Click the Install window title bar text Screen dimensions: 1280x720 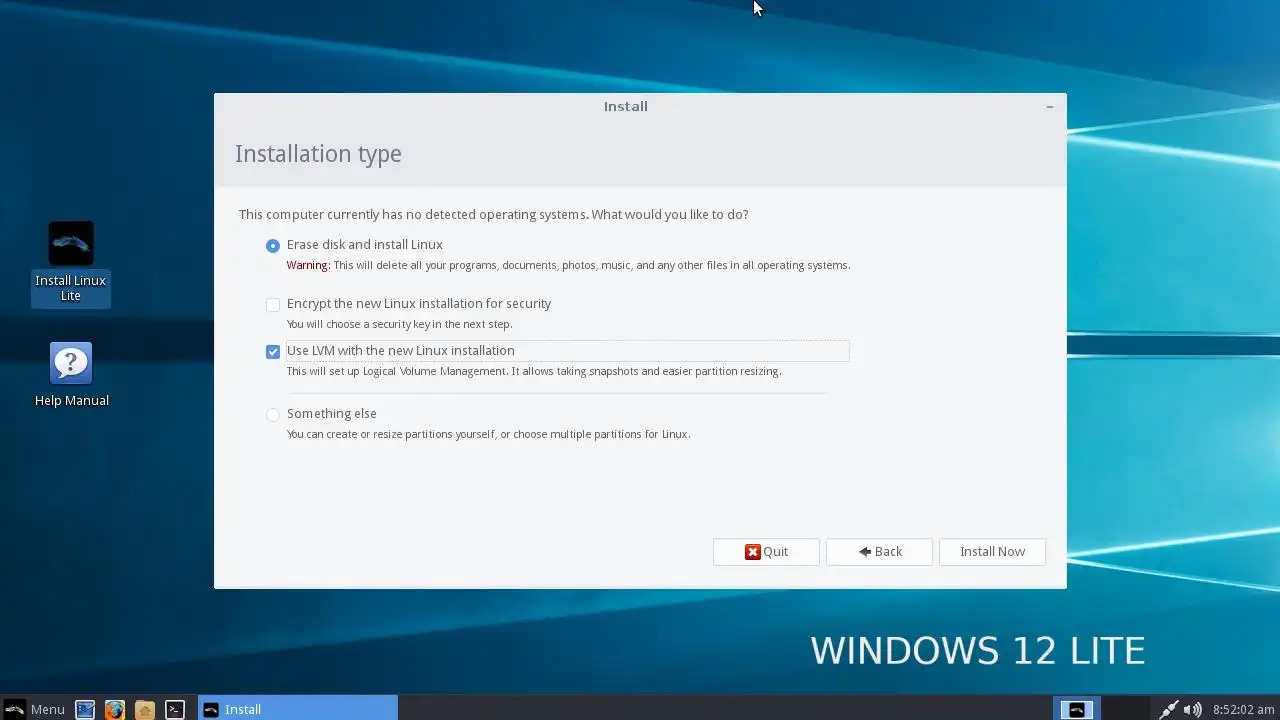pyautogui.click(x=626, y=106)
